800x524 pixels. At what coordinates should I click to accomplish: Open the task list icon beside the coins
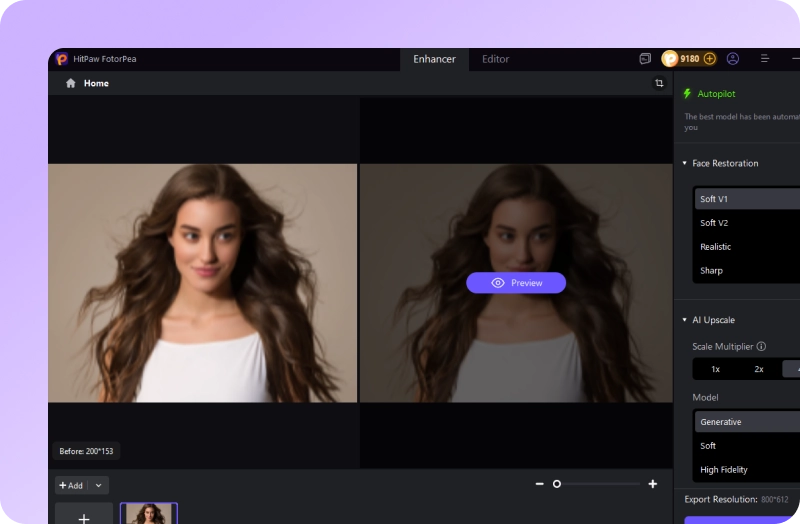click(645, 59)
